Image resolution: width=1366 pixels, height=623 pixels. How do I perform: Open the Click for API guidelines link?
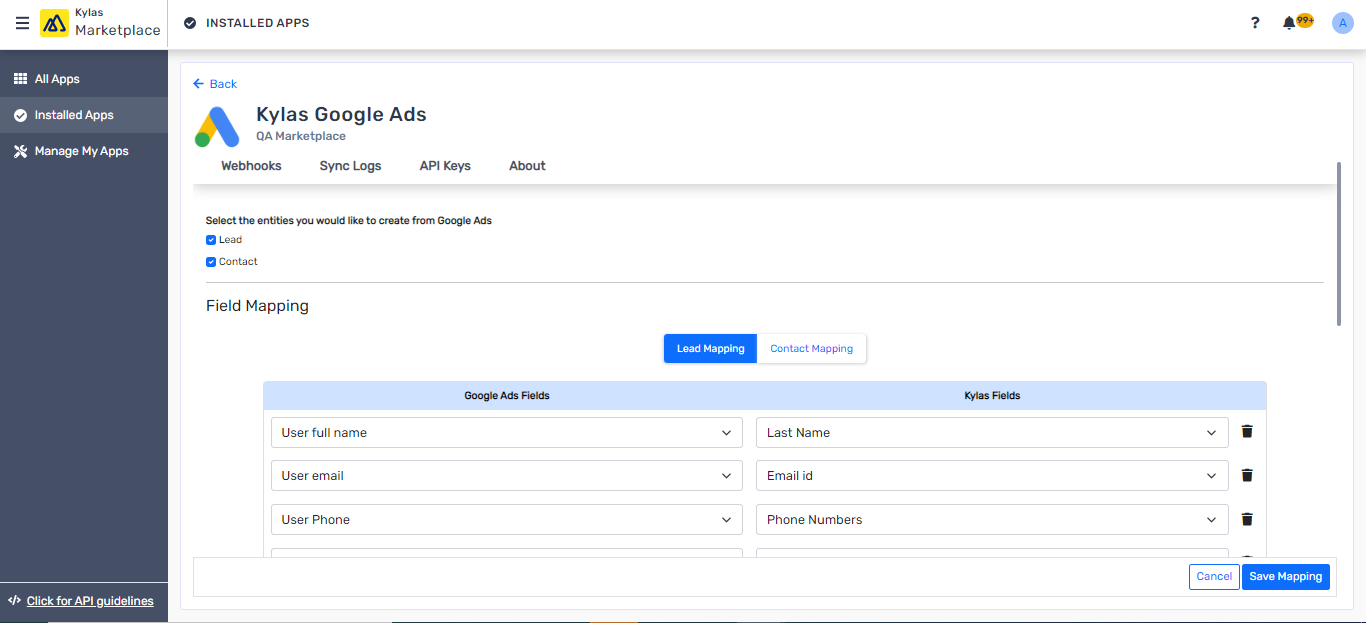(90, 601)
